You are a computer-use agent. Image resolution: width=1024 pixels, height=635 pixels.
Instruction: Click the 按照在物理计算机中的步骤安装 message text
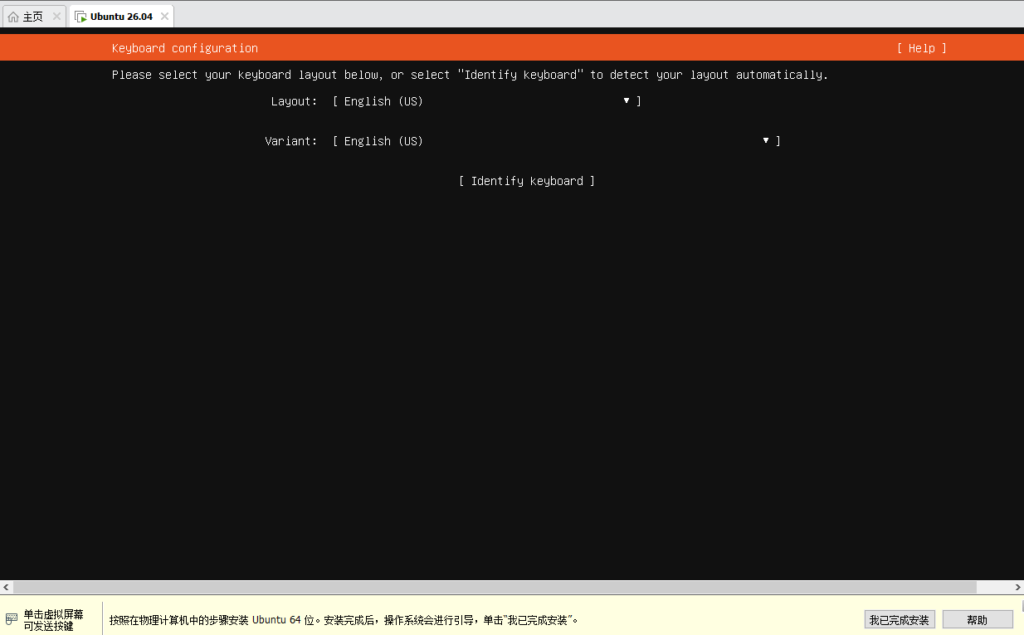(x=344, y=620)
